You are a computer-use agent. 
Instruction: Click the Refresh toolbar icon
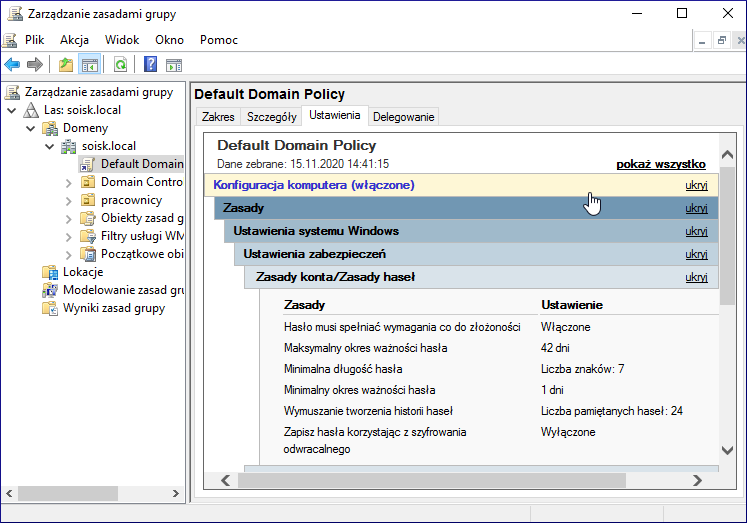click(121, 64)
